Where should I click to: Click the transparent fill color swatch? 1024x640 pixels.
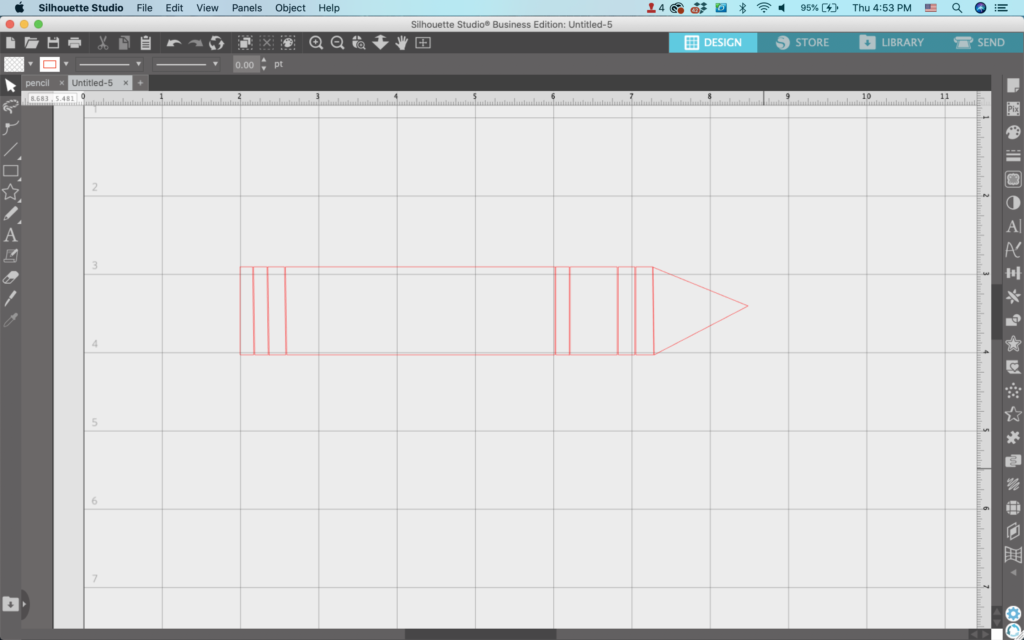coord(14,64)
